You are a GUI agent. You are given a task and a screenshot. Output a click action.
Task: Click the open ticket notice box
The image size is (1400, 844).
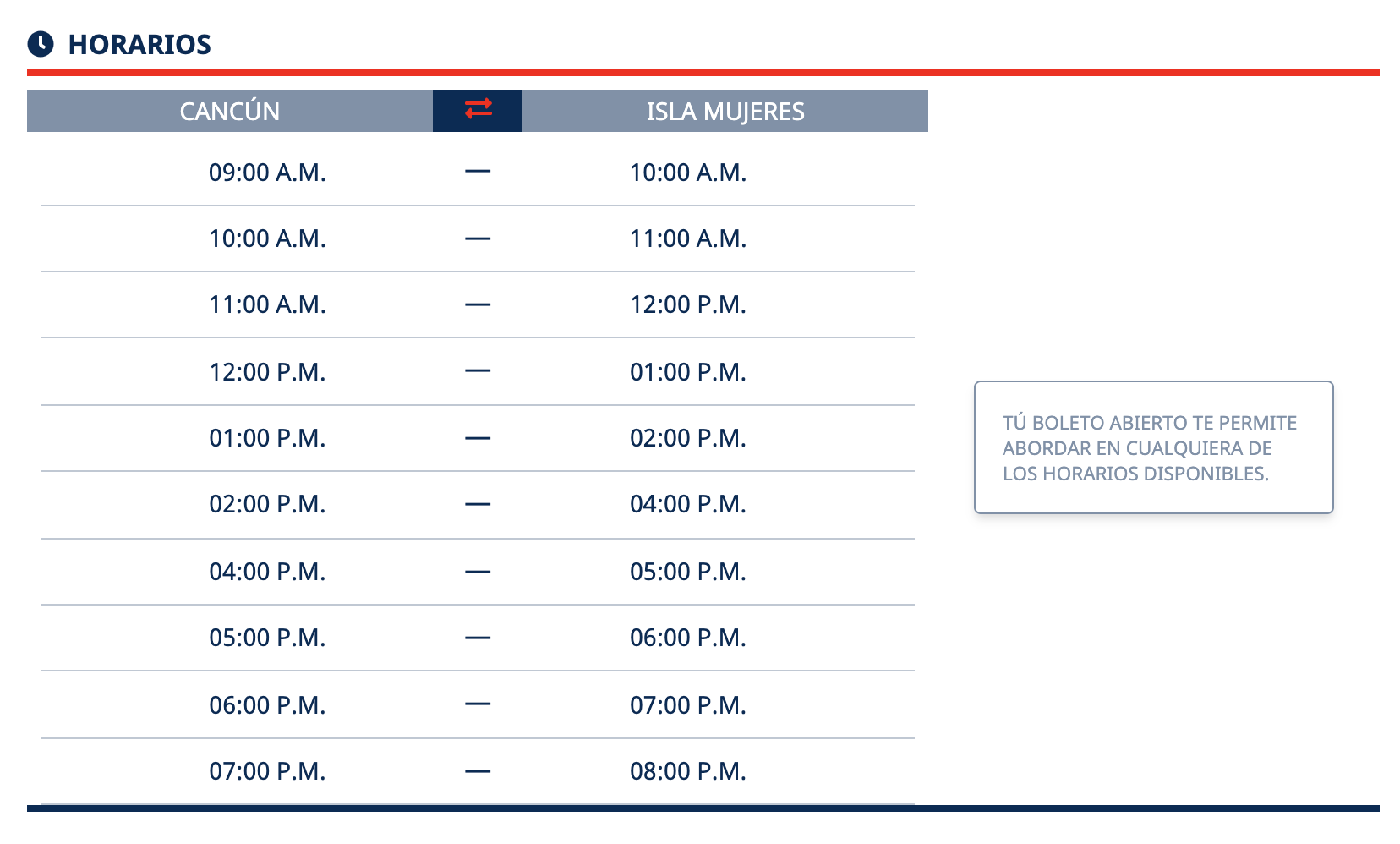point(1154,447)
